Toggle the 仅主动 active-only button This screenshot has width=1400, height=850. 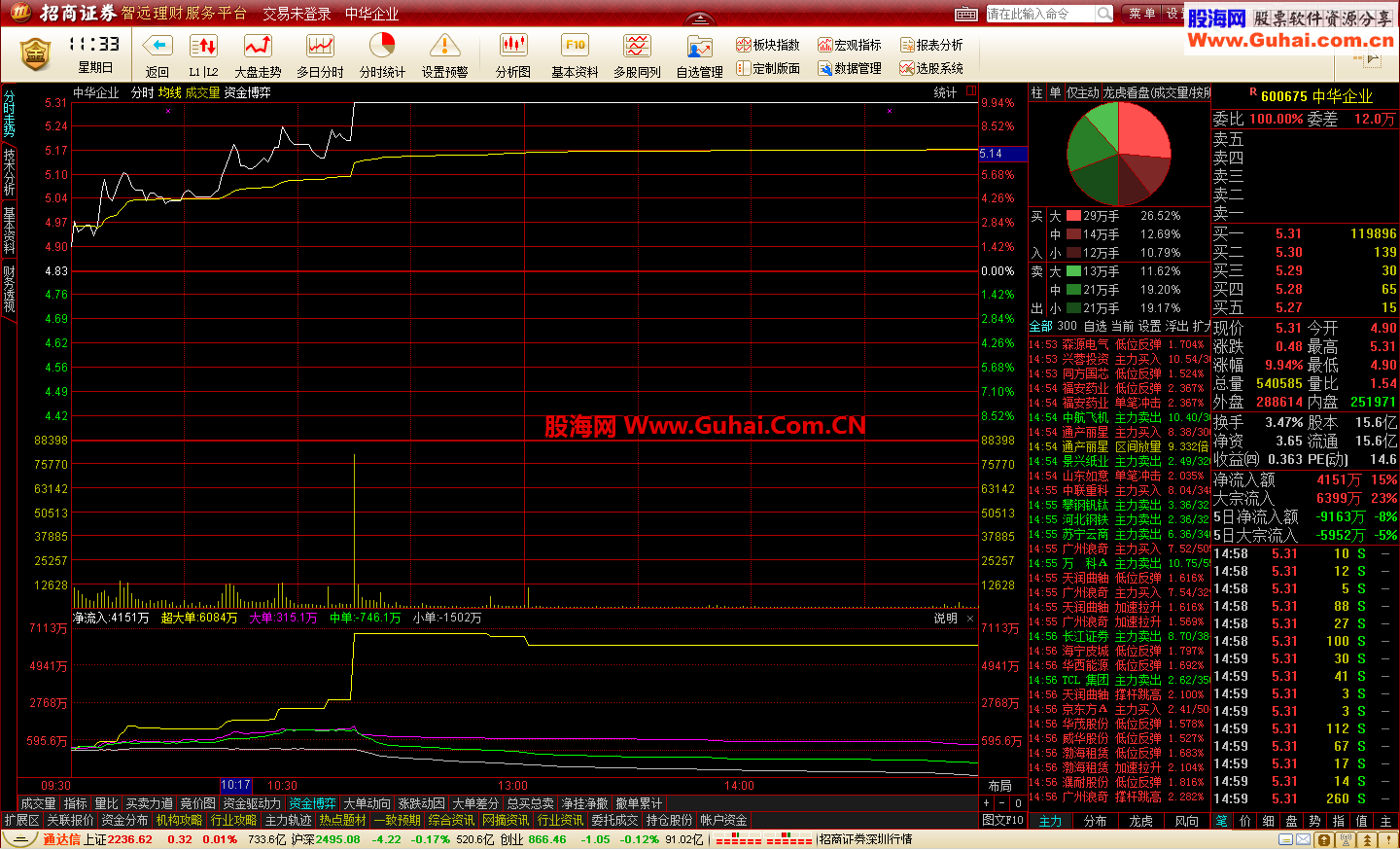pos(1082,92)
